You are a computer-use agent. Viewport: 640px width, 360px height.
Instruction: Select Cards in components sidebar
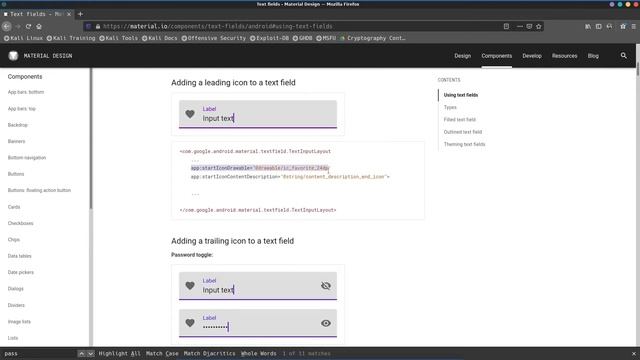14,207
